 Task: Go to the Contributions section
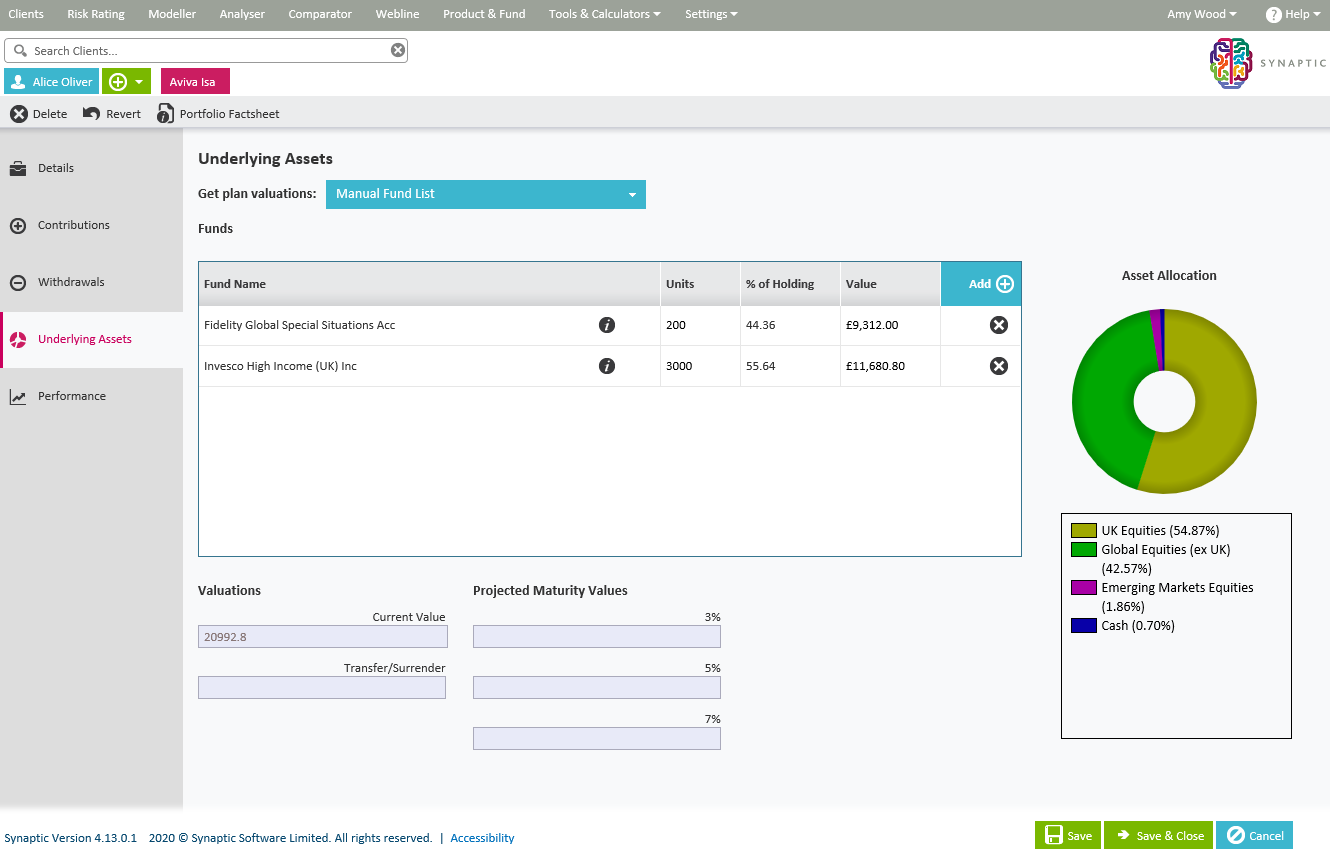pyautogui.click(x=74, y=225)
